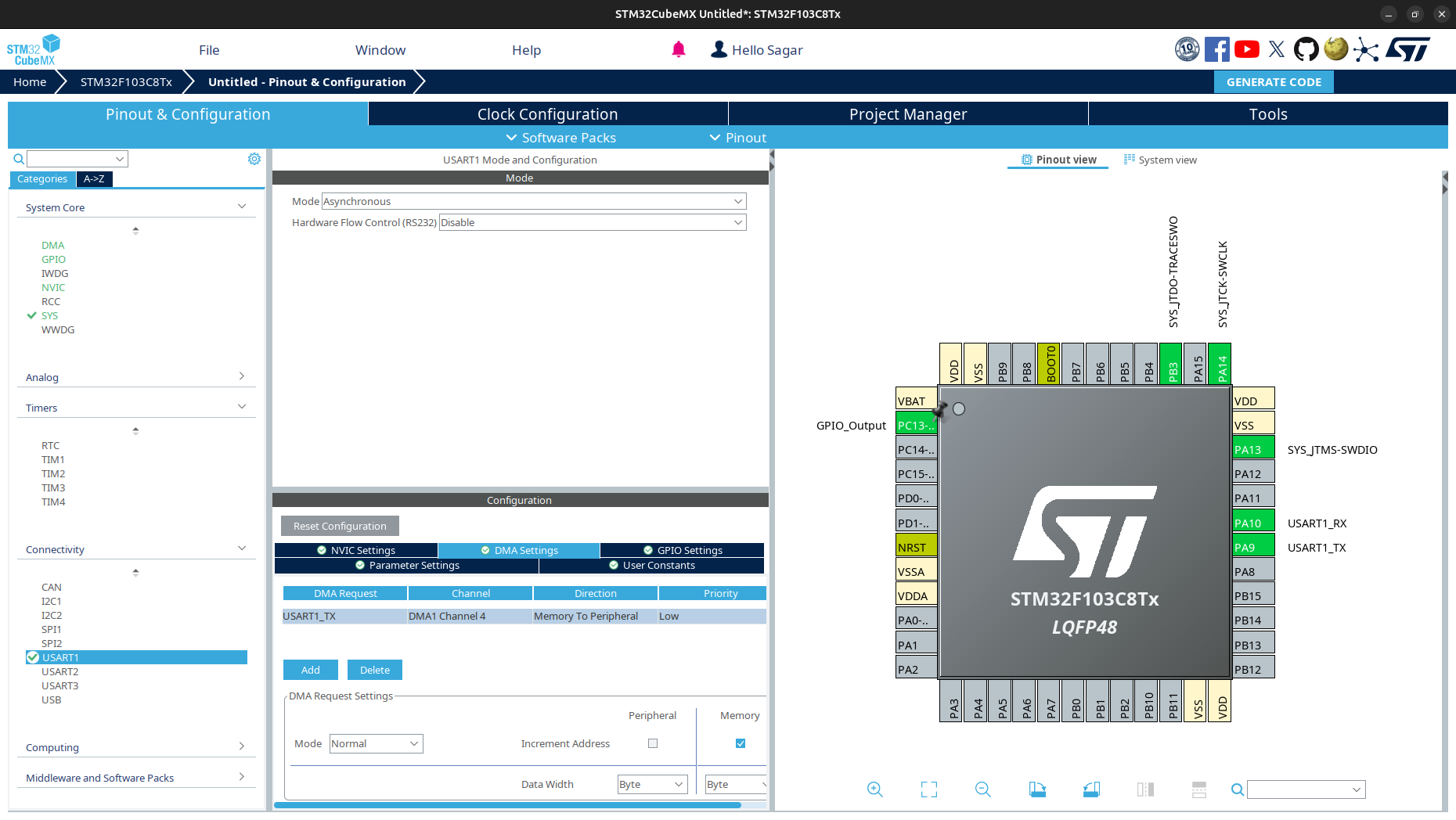Screen dimensions: 1456x820
Task: Click the split view columns icon
Action: coord(1145,789)
